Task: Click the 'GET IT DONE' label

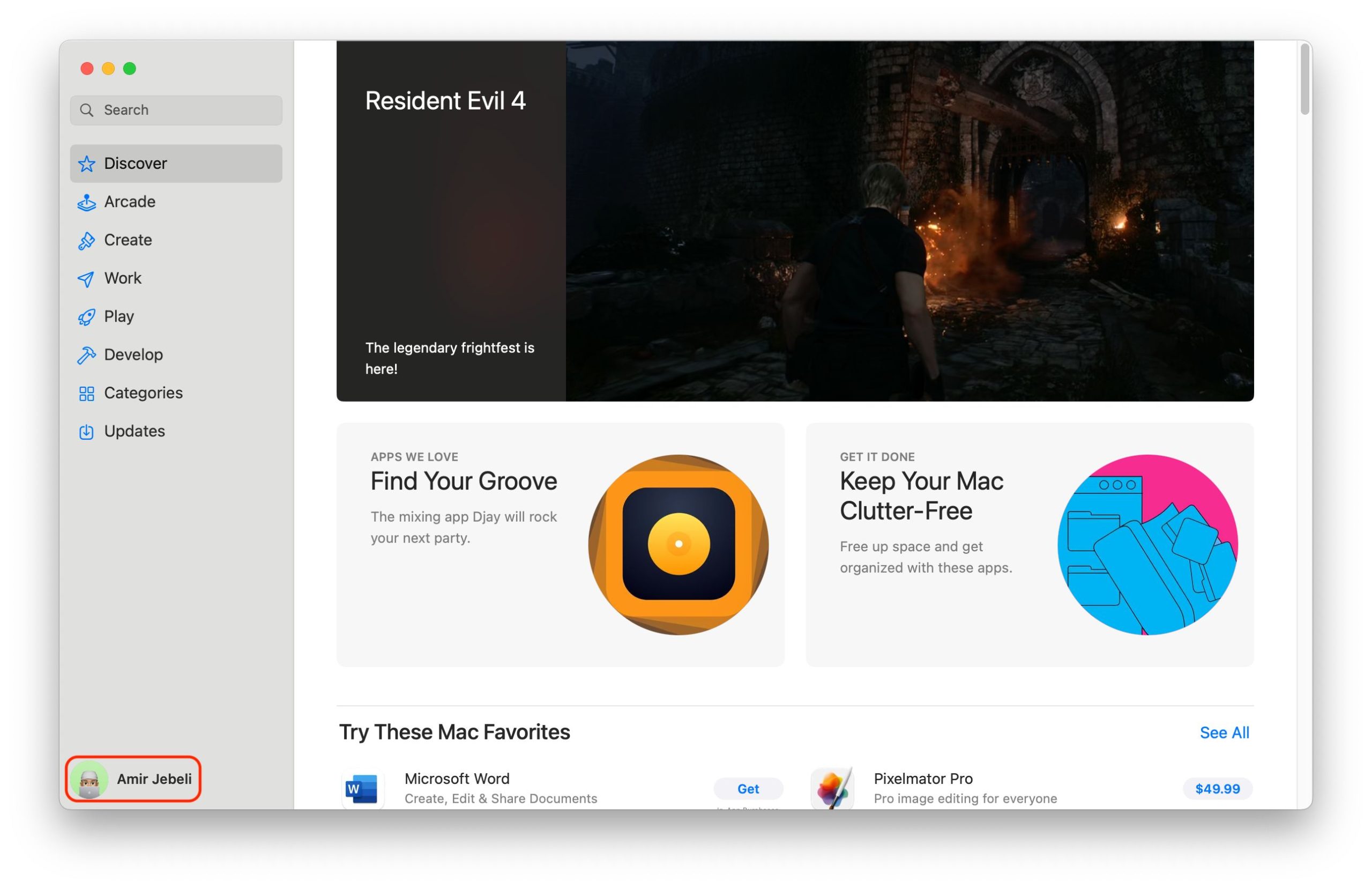Action: 876,457
